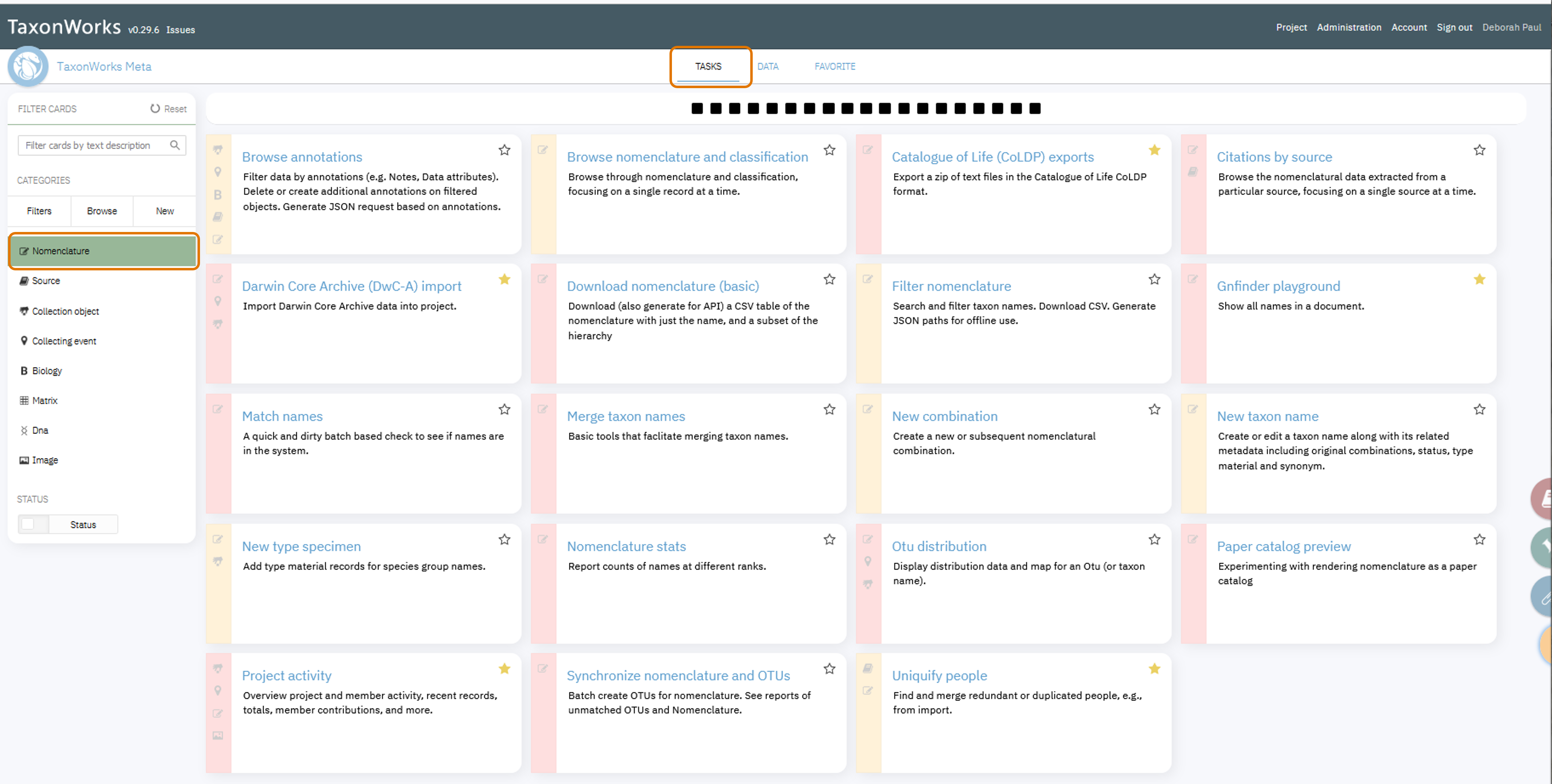The height and width of the screenshot is (784, 1552).
Task: Star the Match names card
Action: pos(504,409)
